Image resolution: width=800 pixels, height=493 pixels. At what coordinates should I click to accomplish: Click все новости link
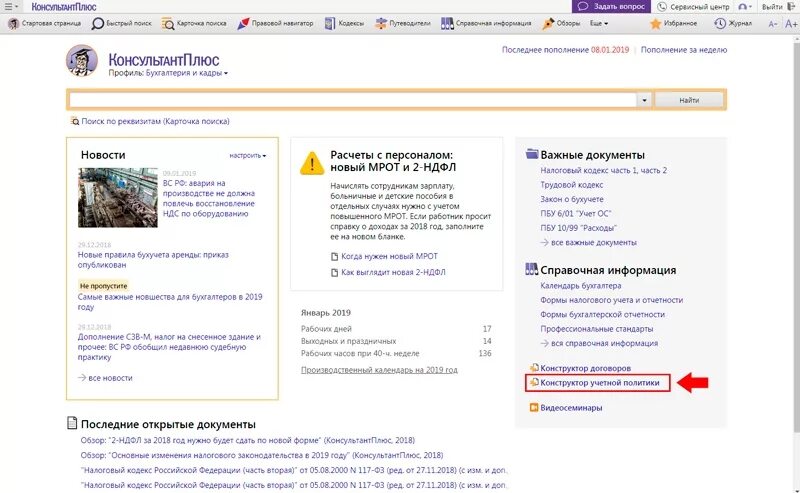pos(105,378)
